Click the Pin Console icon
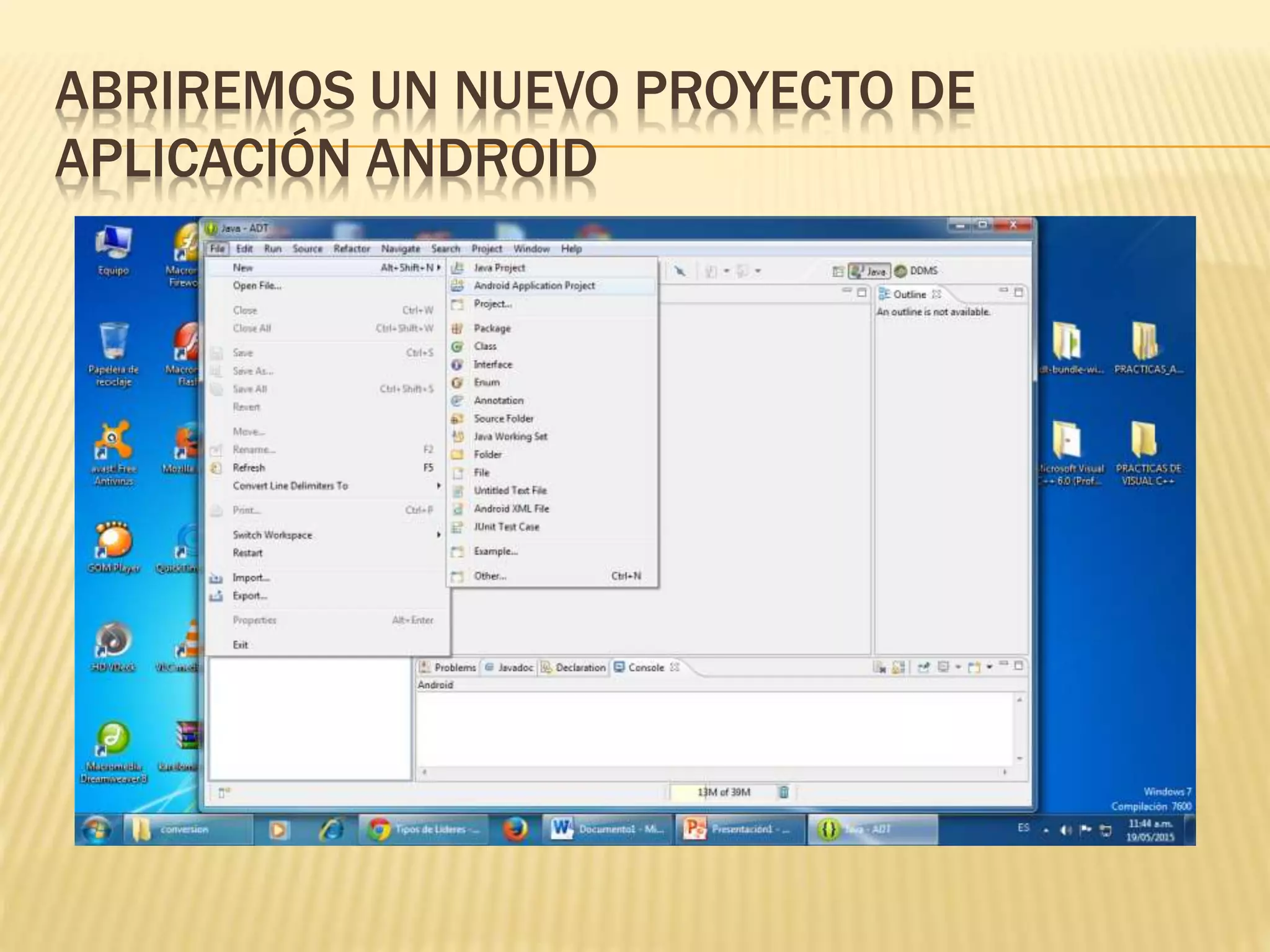 coord(924,668)
